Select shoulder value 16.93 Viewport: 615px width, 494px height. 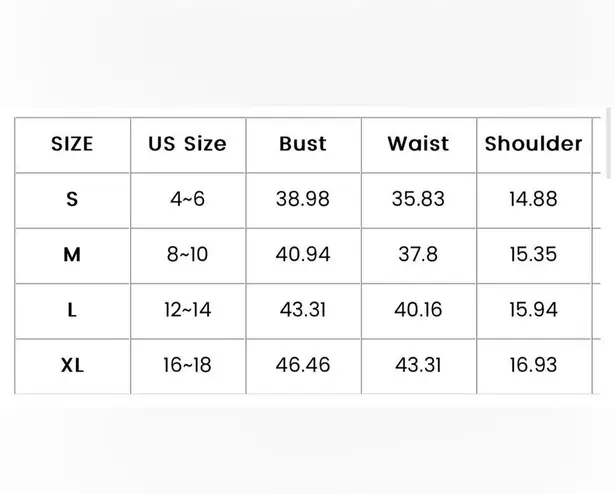click(533, 366)
